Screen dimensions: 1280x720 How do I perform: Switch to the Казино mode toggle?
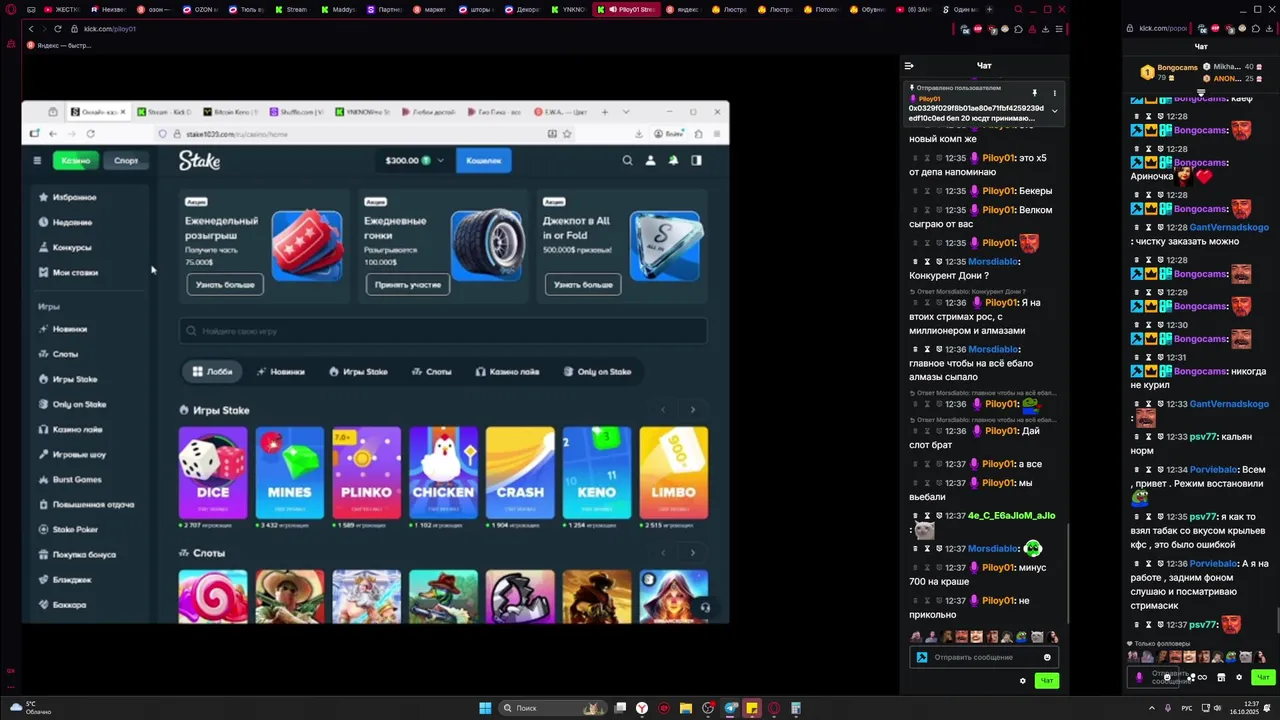coord(75,160)
